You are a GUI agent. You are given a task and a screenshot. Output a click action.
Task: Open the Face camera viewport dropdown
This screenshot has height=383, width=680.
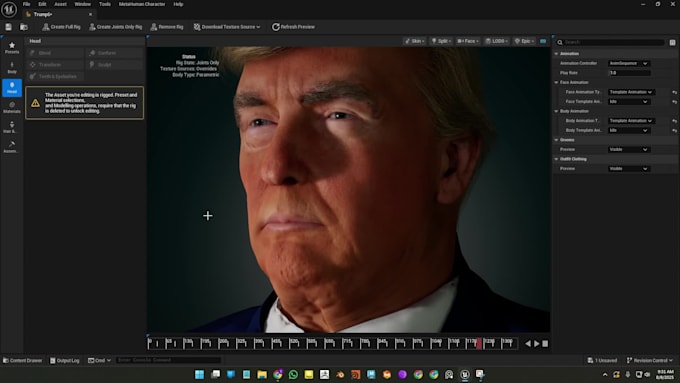[468, 41]
